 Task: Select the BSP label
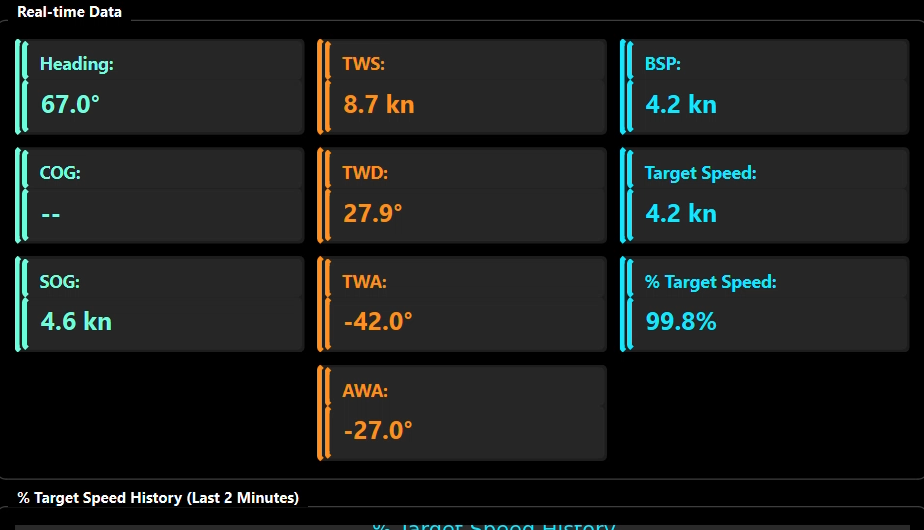click(x=663, y=64)
